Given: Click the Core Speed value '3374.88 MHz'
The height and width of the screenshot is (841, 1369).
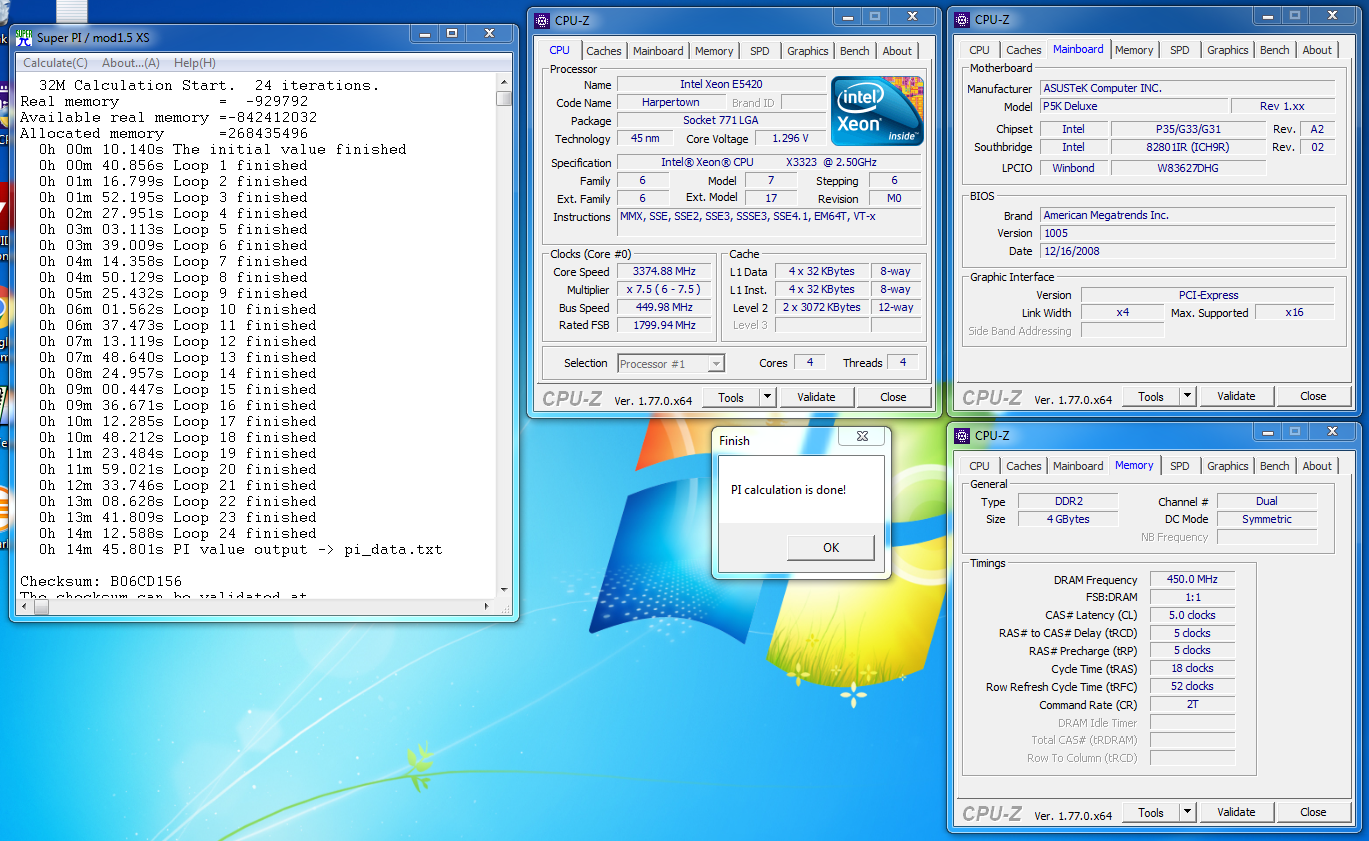Looking at the screenshot, I should 664,272.
